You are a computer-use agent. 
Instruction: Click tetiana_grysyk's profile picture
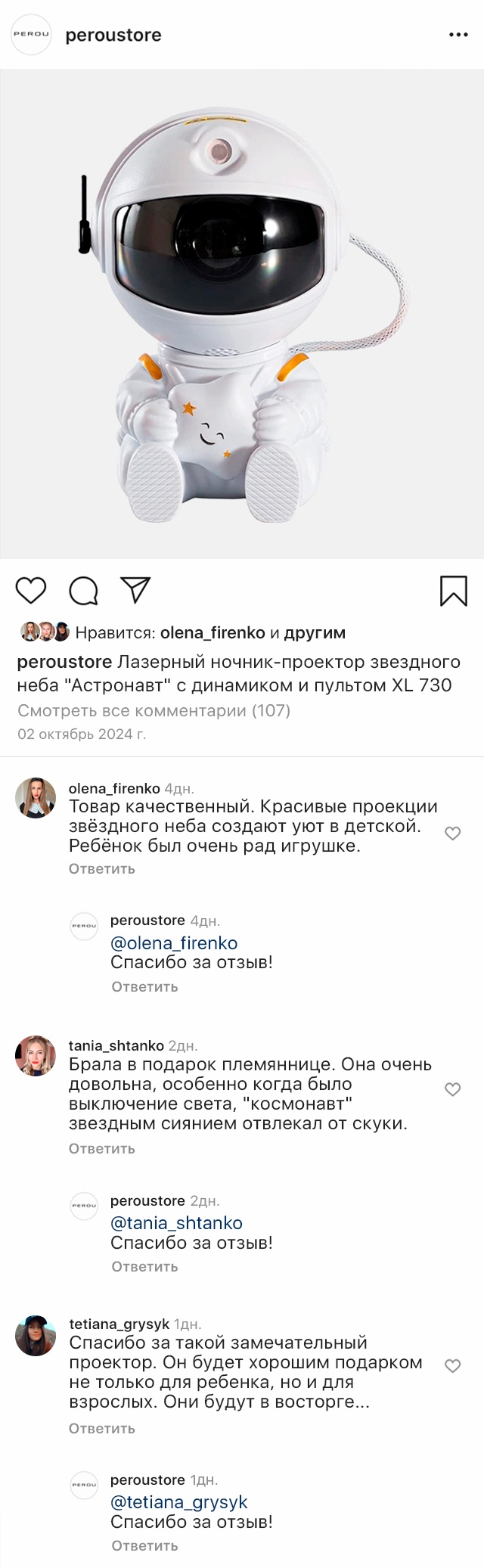click(x=36, y=1335)
